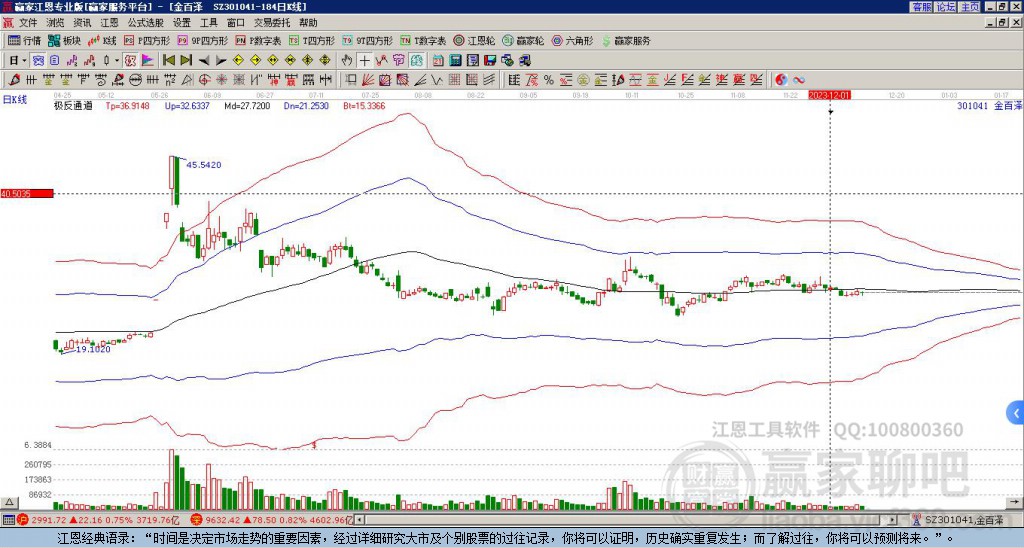Open 论坛 forum link

(945, 6)
